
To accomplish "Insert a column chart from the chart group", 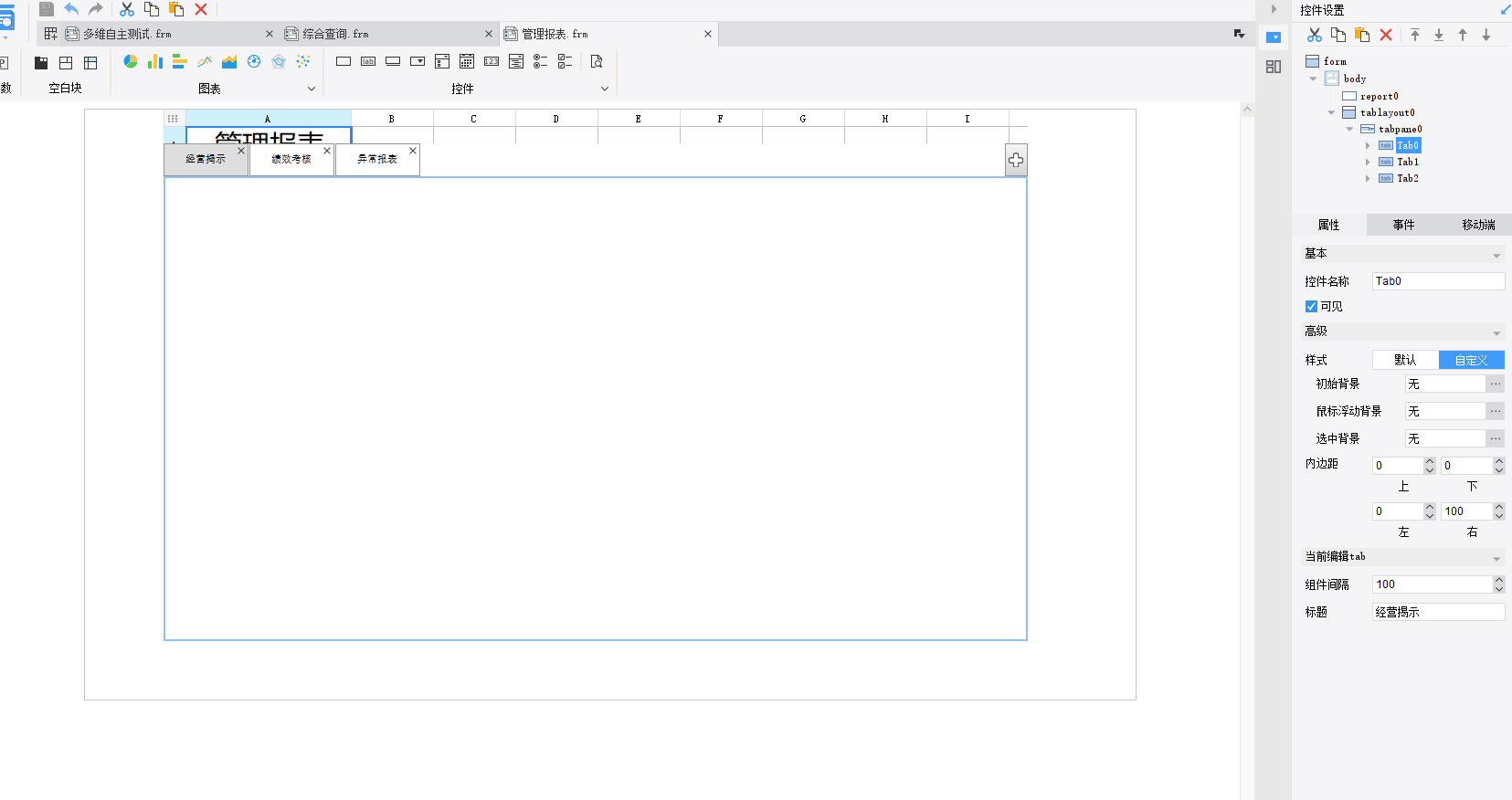I will click(155, 61).
